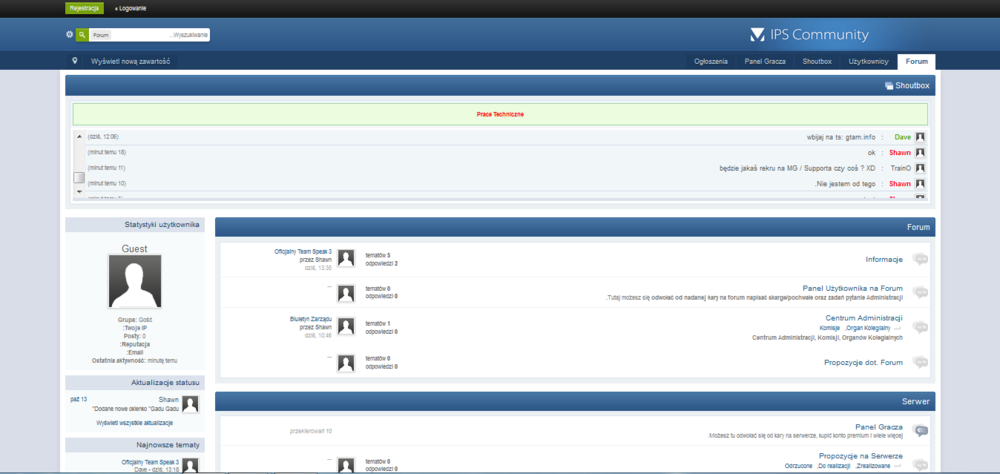Open advanced search gear icon
1000x474 pixels.
[x=70, y=35]
